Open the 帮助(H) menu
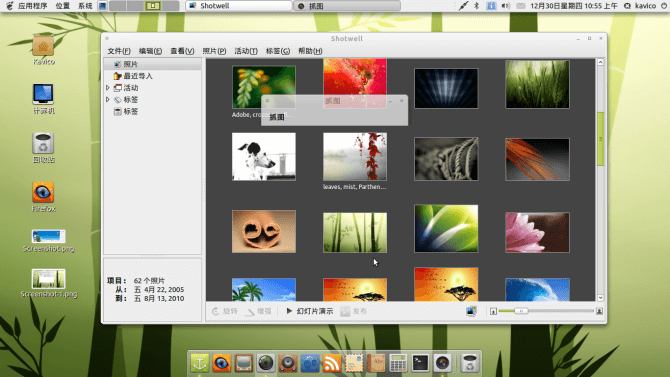The image size is (670, 377). (x=310, y=51)
